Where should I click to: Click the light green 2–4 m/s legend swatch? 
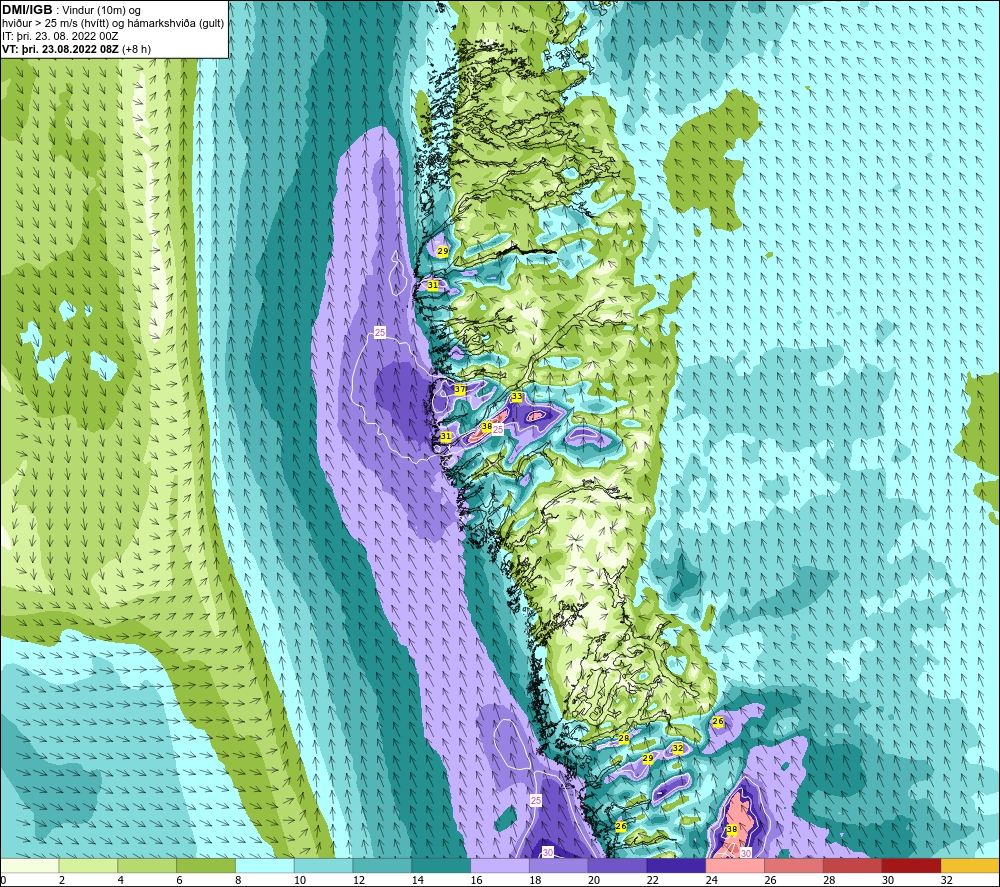(88, 866)
